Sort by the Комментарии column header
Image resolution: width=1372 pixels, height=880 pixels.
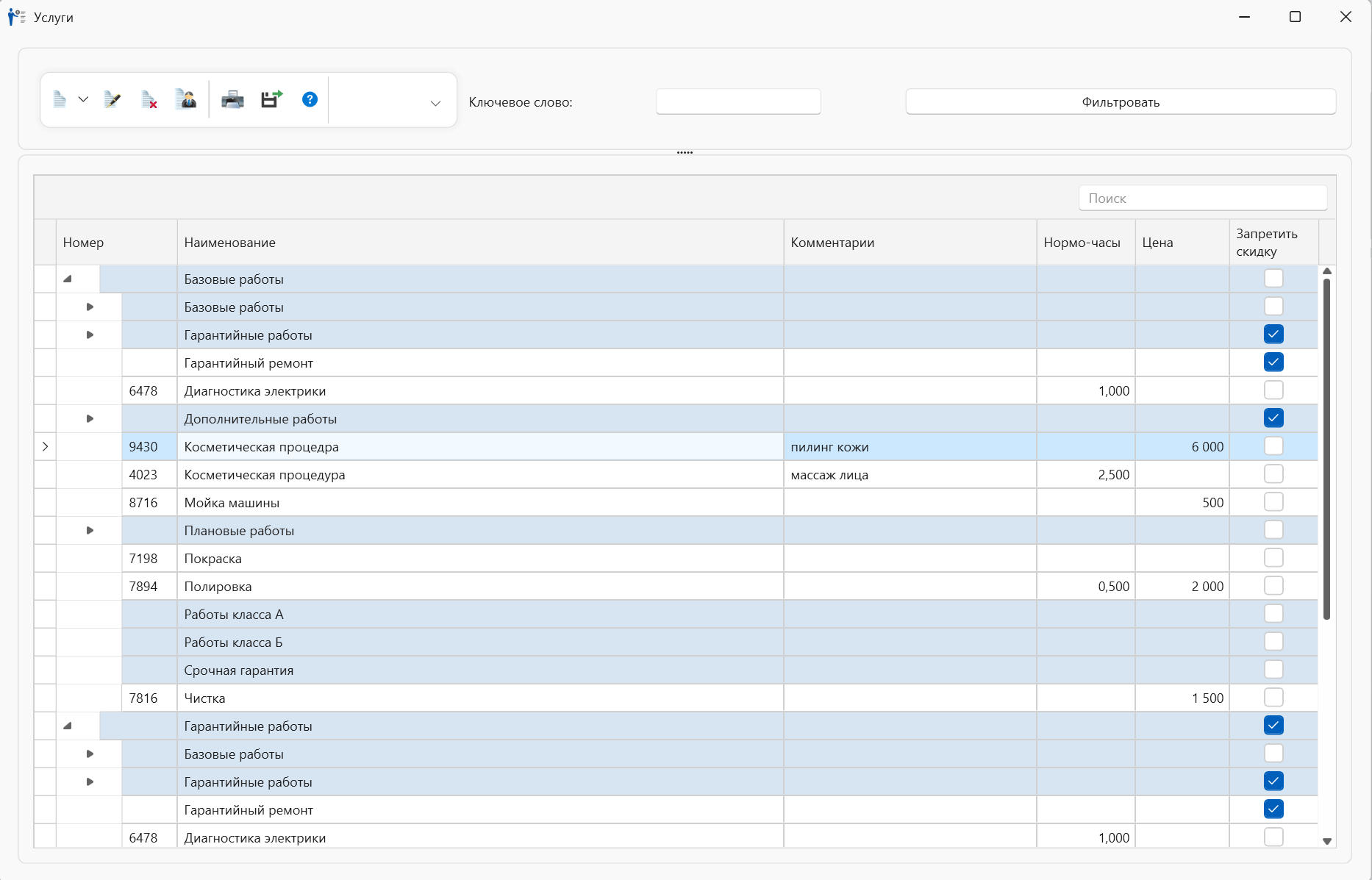[x=910, y=243]
